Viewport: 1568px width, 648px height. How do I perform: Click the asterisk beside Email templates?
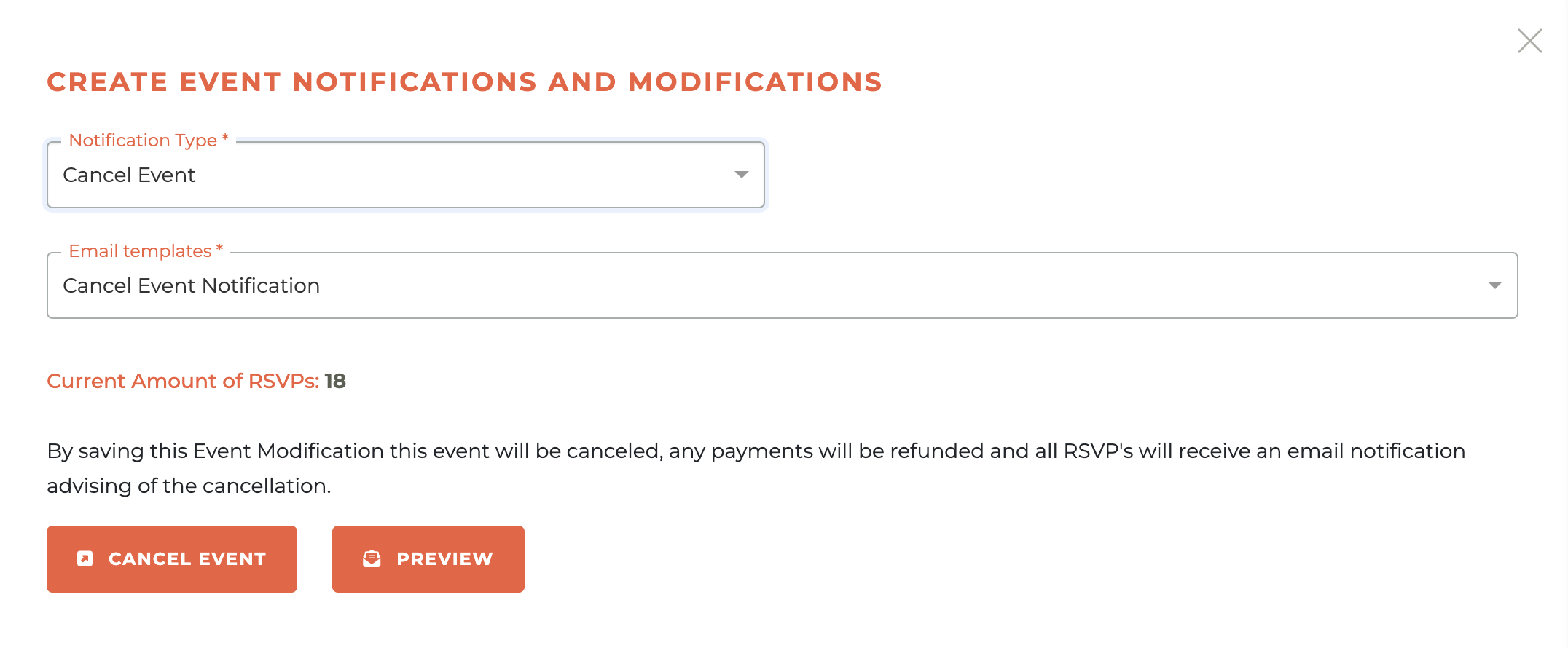219,249
